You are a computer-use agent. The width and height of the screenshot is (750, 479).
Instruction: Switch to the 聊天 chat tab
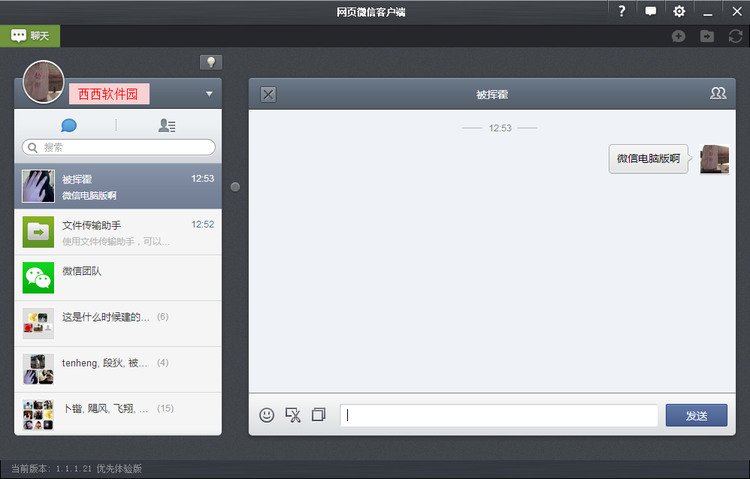[x=30, y=36]
